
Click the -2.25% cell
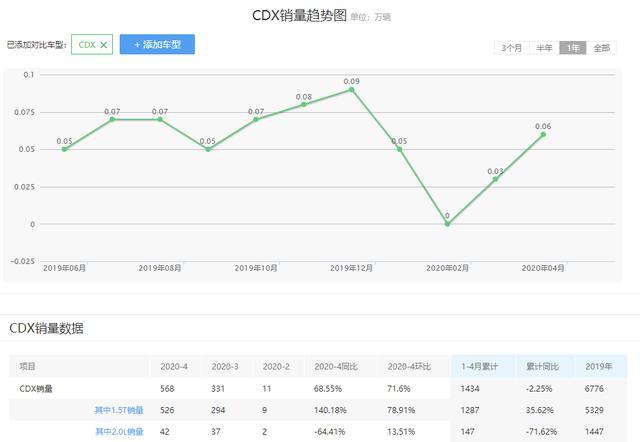539,389
